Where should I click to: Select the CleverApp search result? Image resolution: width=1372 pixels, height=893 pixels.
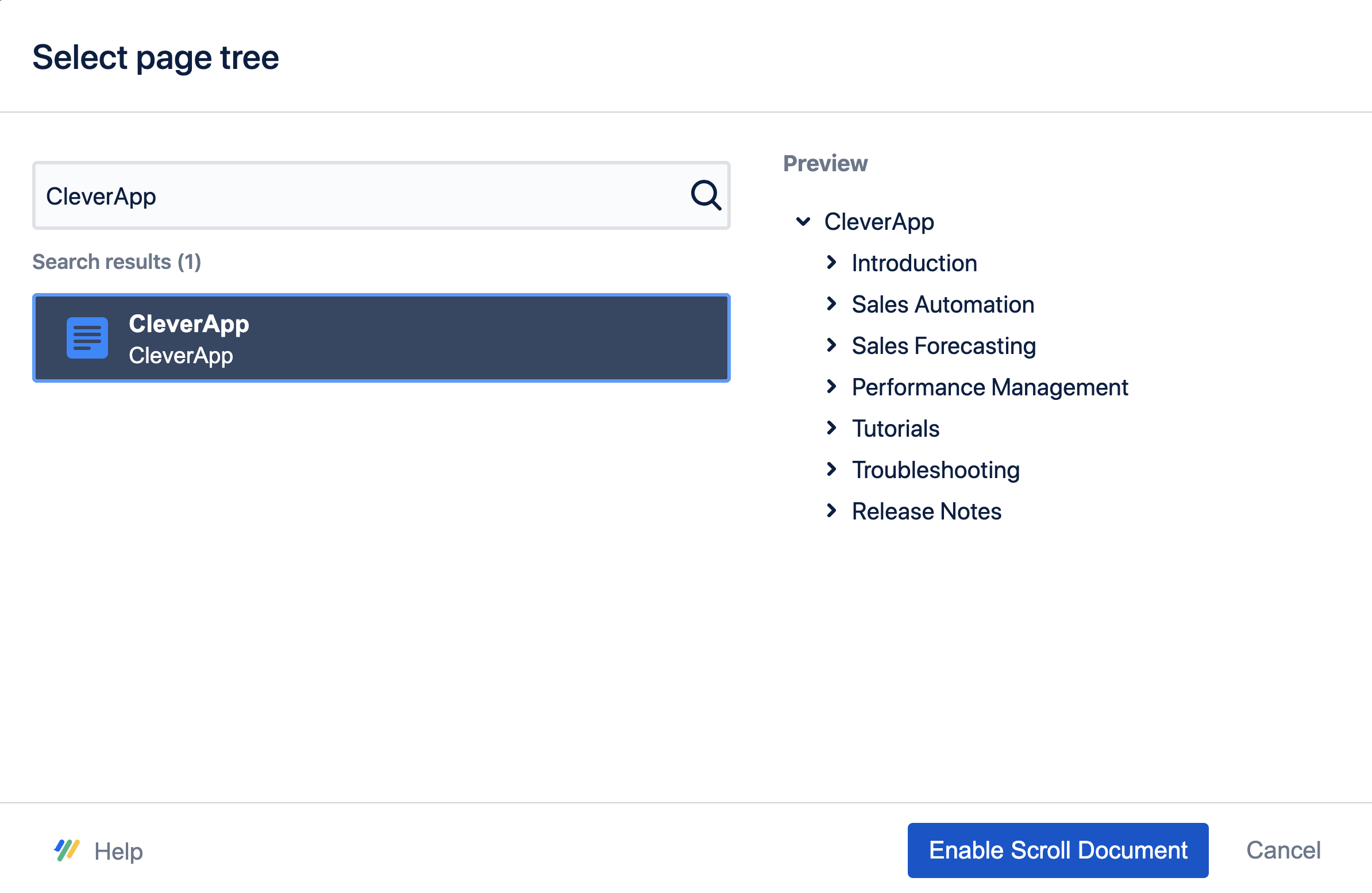(x=381, y=338)
